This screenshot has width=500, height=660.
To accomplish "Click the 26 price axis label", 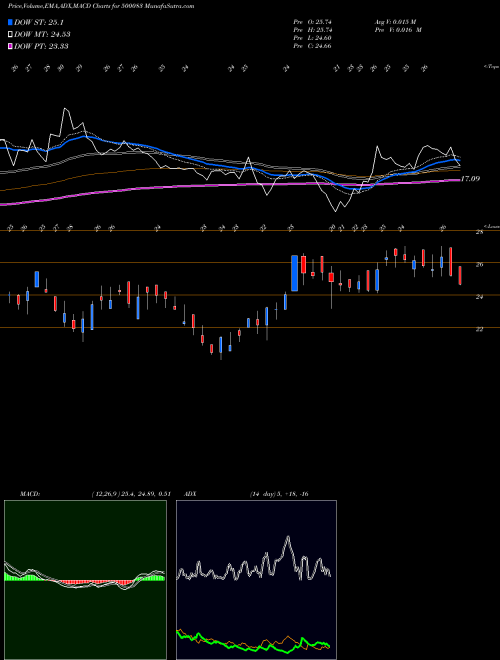I will tap(479, 265).
